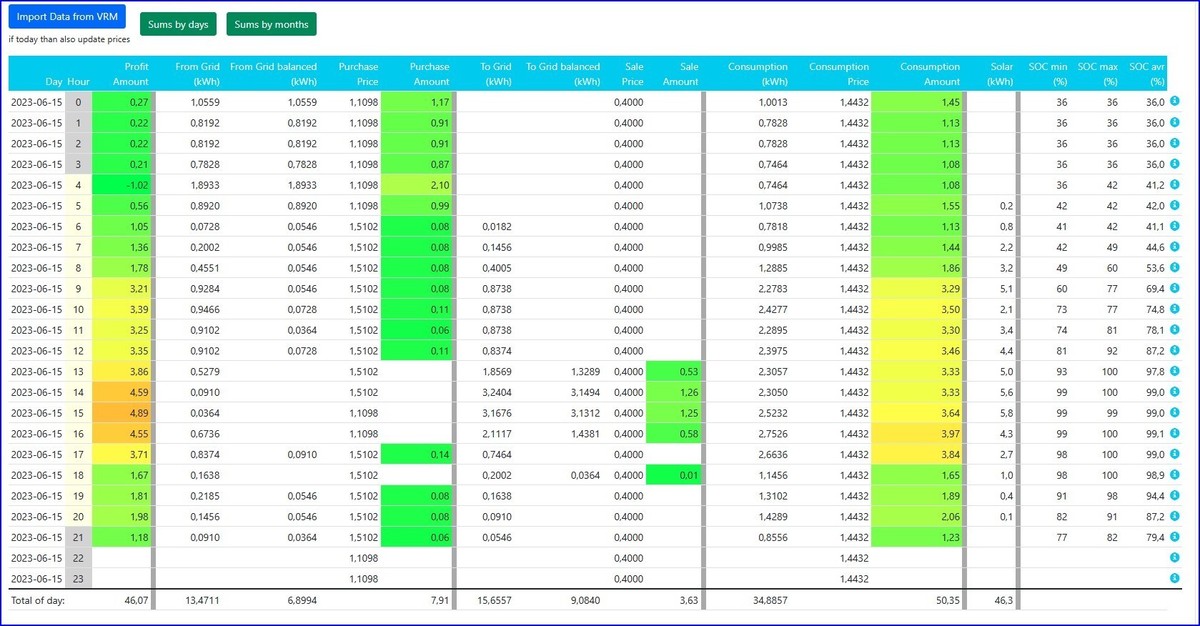
Task: Click info icon for hour 21 row
Action: coord(1175,537)
